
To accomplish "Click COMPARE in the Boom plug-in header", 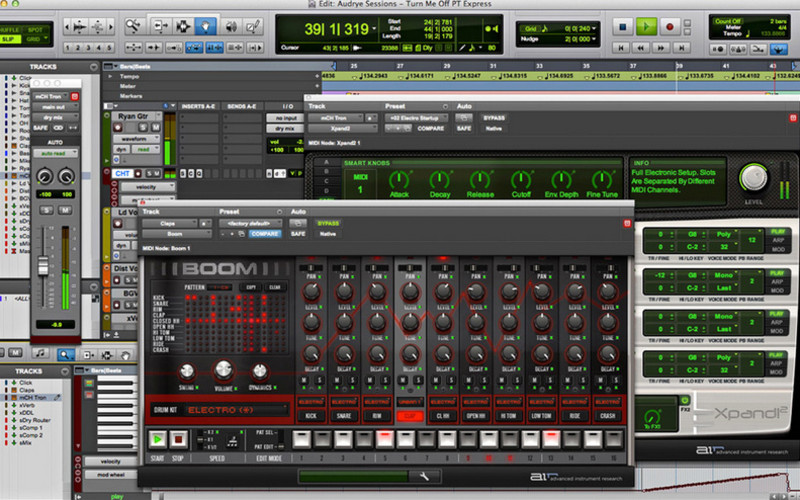I will click(x=265, y=234).
